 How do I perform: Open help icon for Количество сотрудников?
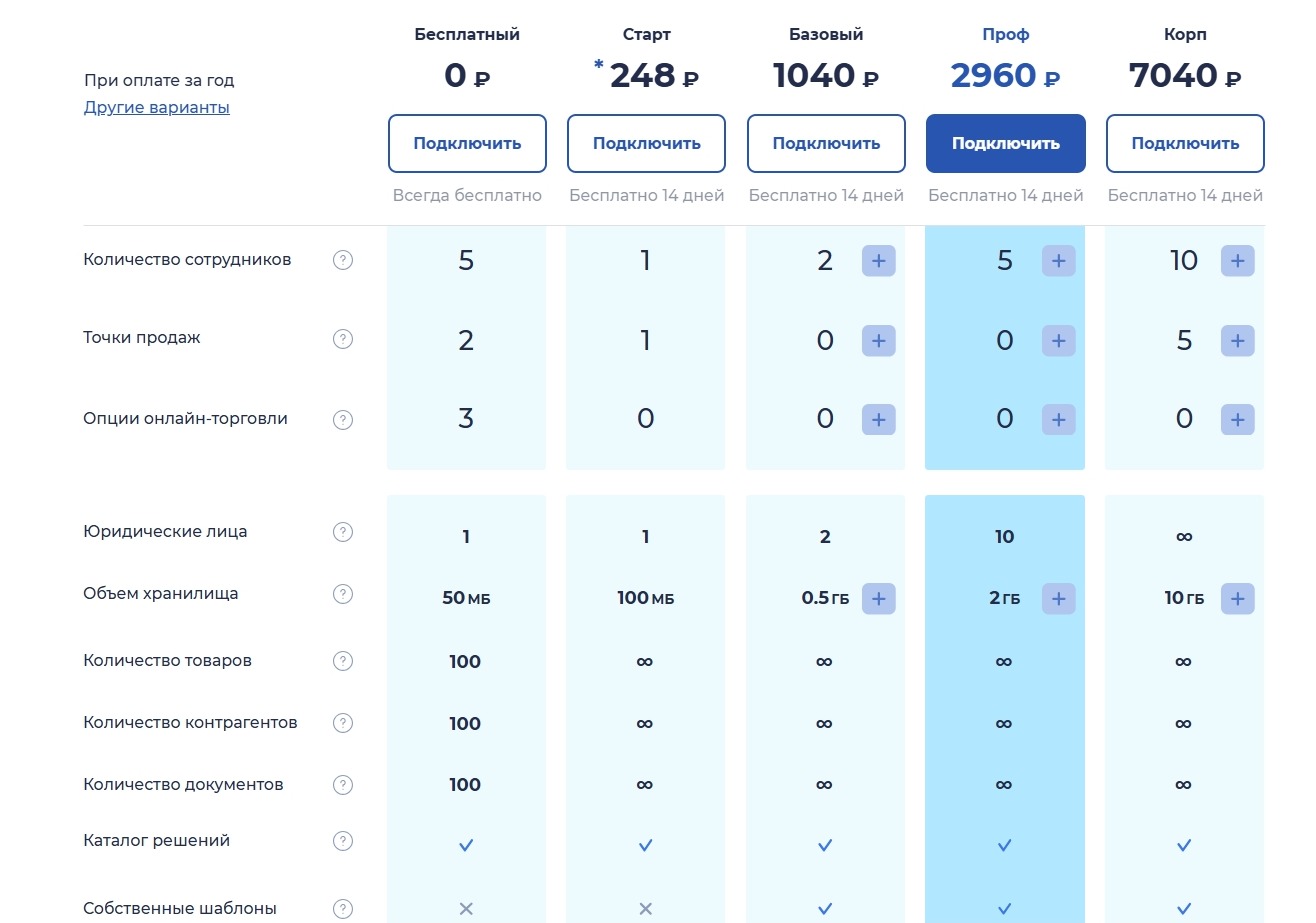tap(343, 261)
